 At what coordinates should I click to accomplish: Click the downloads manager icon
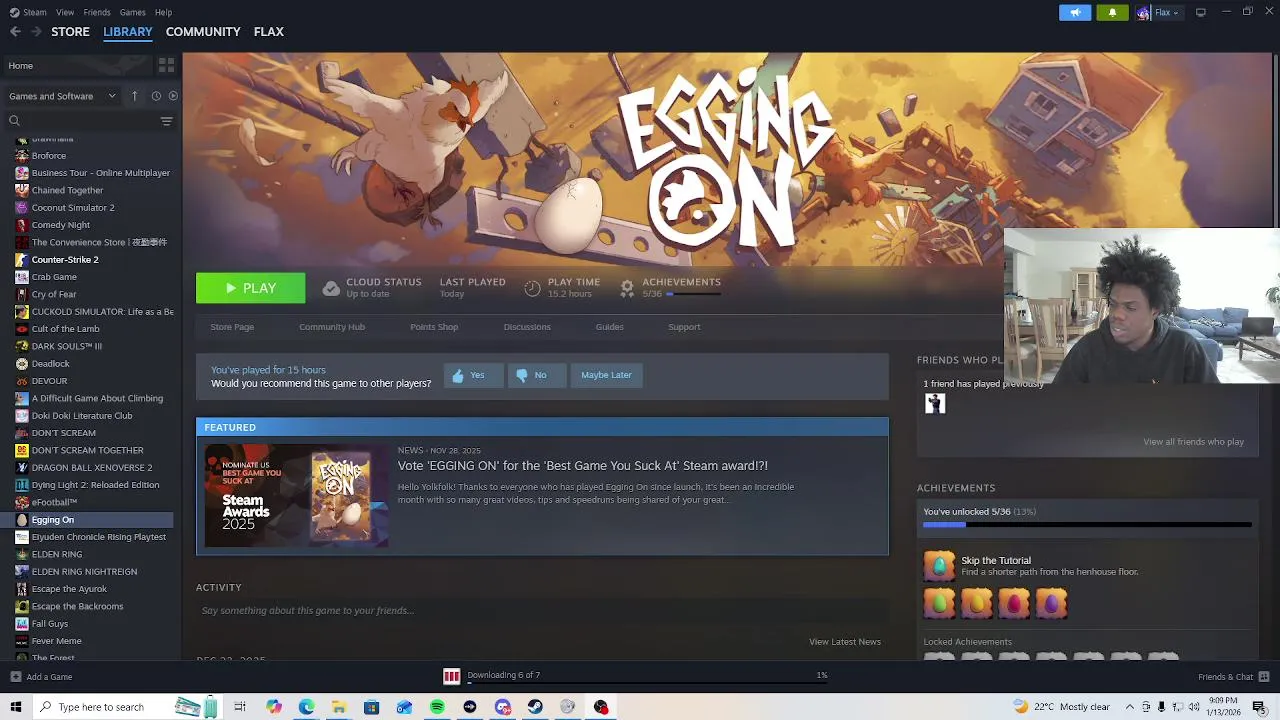tap(451, 676)
